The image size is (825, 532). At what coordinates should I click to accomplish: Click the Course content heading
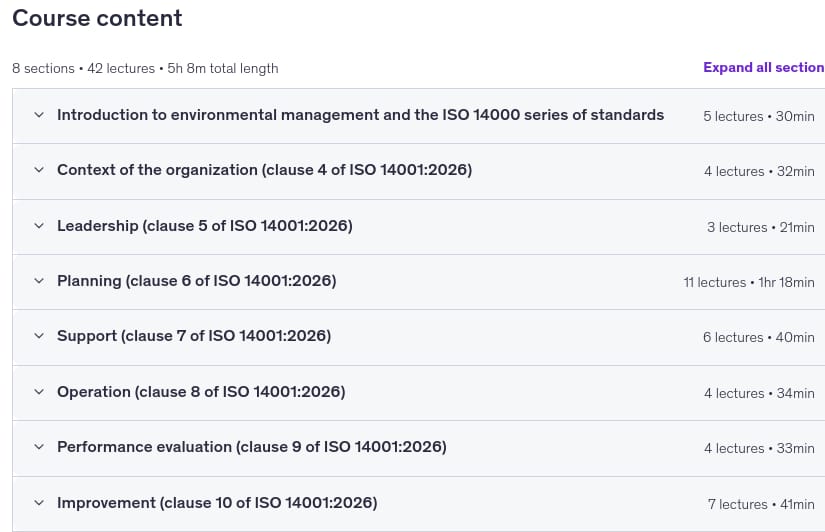pos(97,18)
